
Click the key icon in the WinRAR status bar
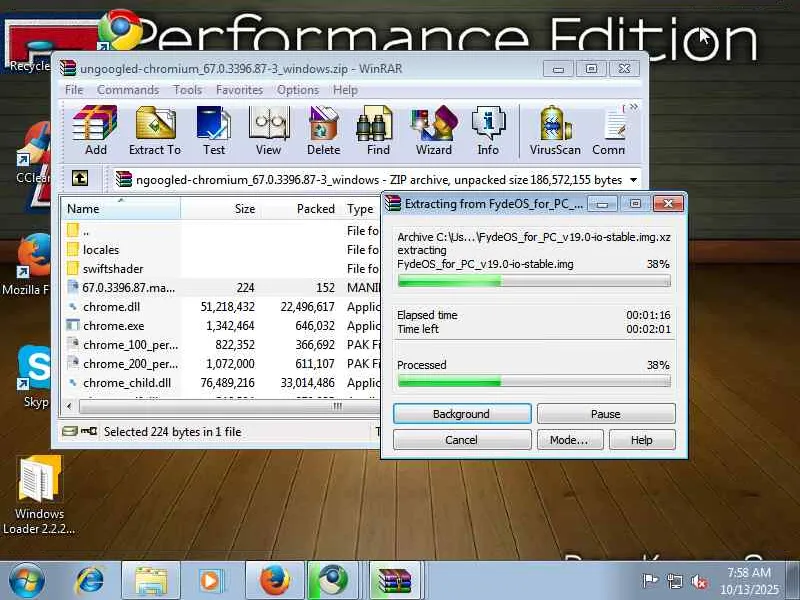[89, 432]
